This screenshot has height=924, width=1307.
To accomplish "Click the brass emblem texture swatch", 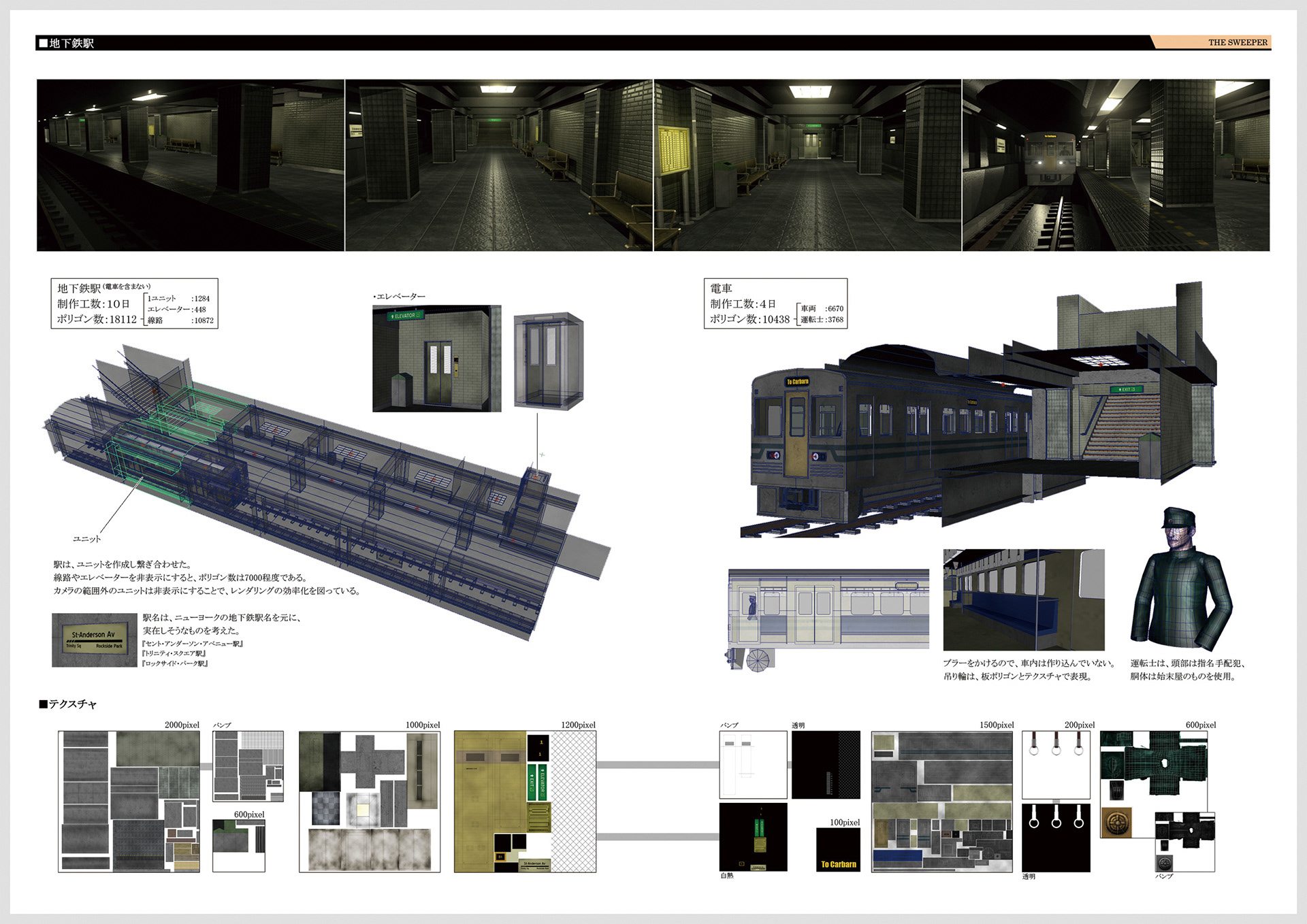I will [x=1116, y=823].
